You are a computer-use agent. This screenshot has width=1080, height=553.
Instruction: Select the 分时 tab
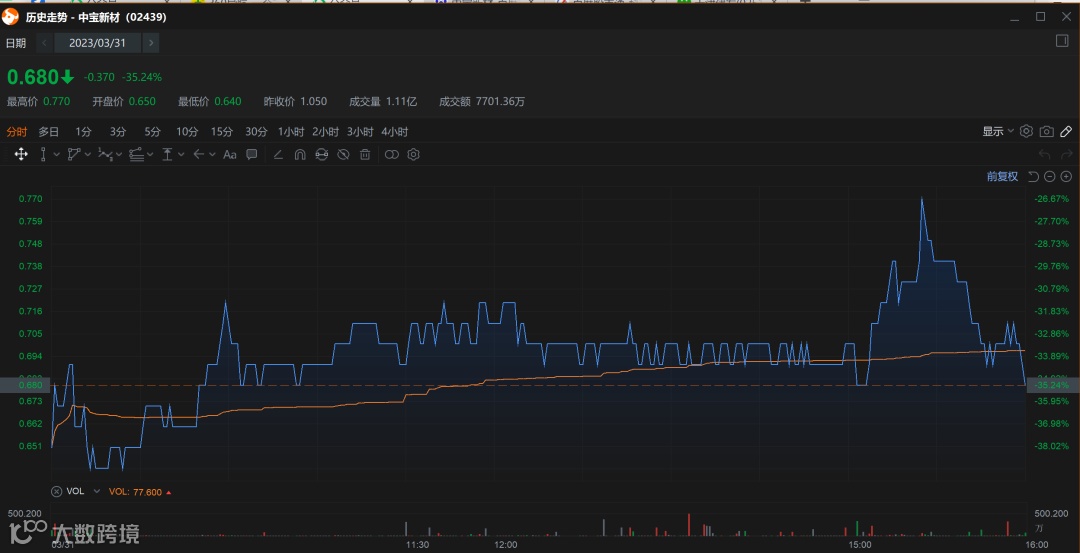(x=17, y=132)
